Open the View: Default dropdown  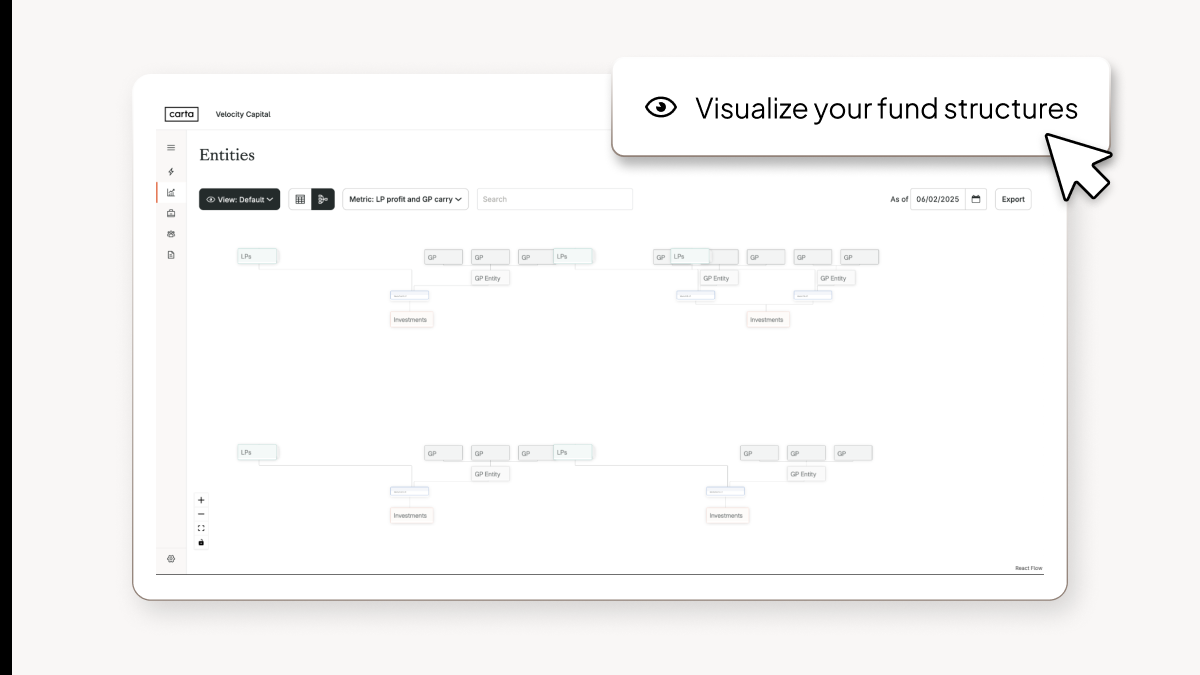pos(238,199)
